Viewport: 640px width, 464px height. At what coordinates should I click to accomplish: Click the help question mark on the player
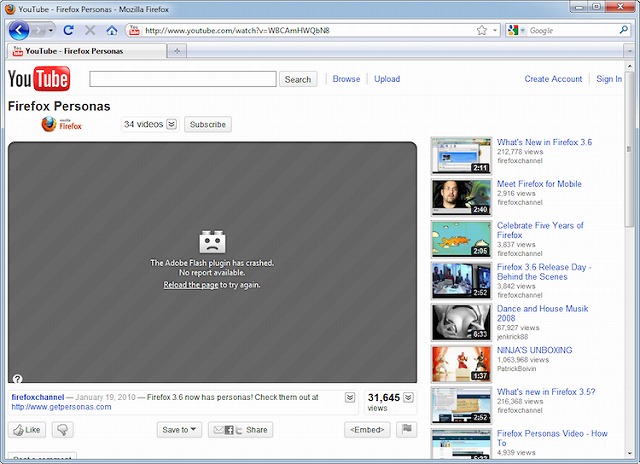click(x=17, y=378)
